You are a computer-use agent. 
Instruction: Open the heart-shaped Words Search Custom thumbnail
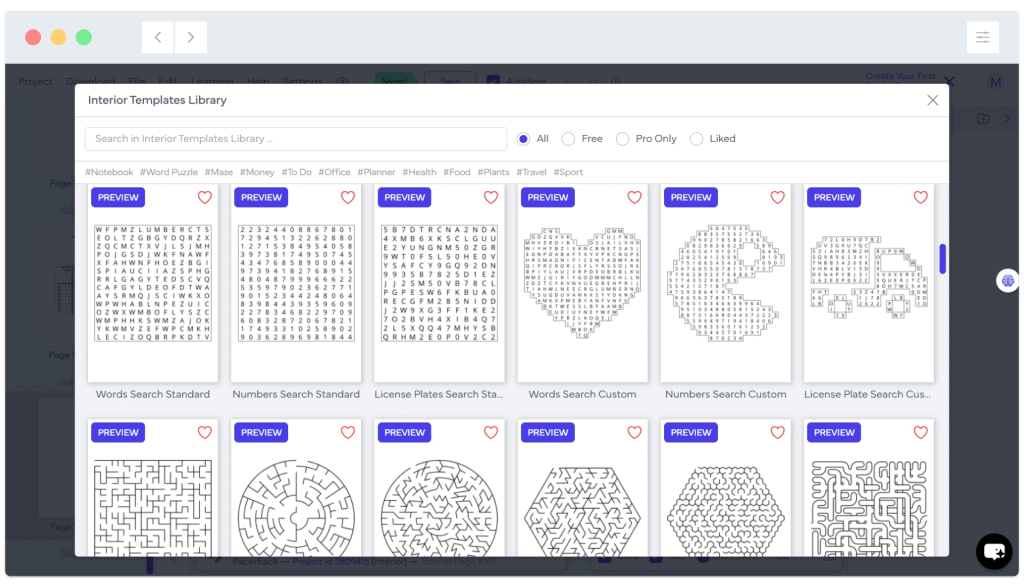583,283
